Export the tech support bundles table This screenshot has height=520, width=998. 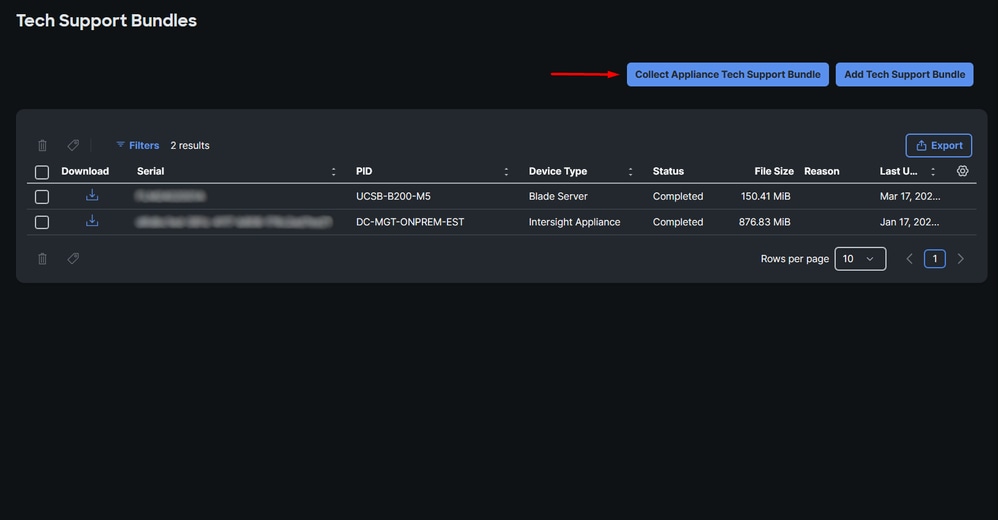tap(939, 145)
